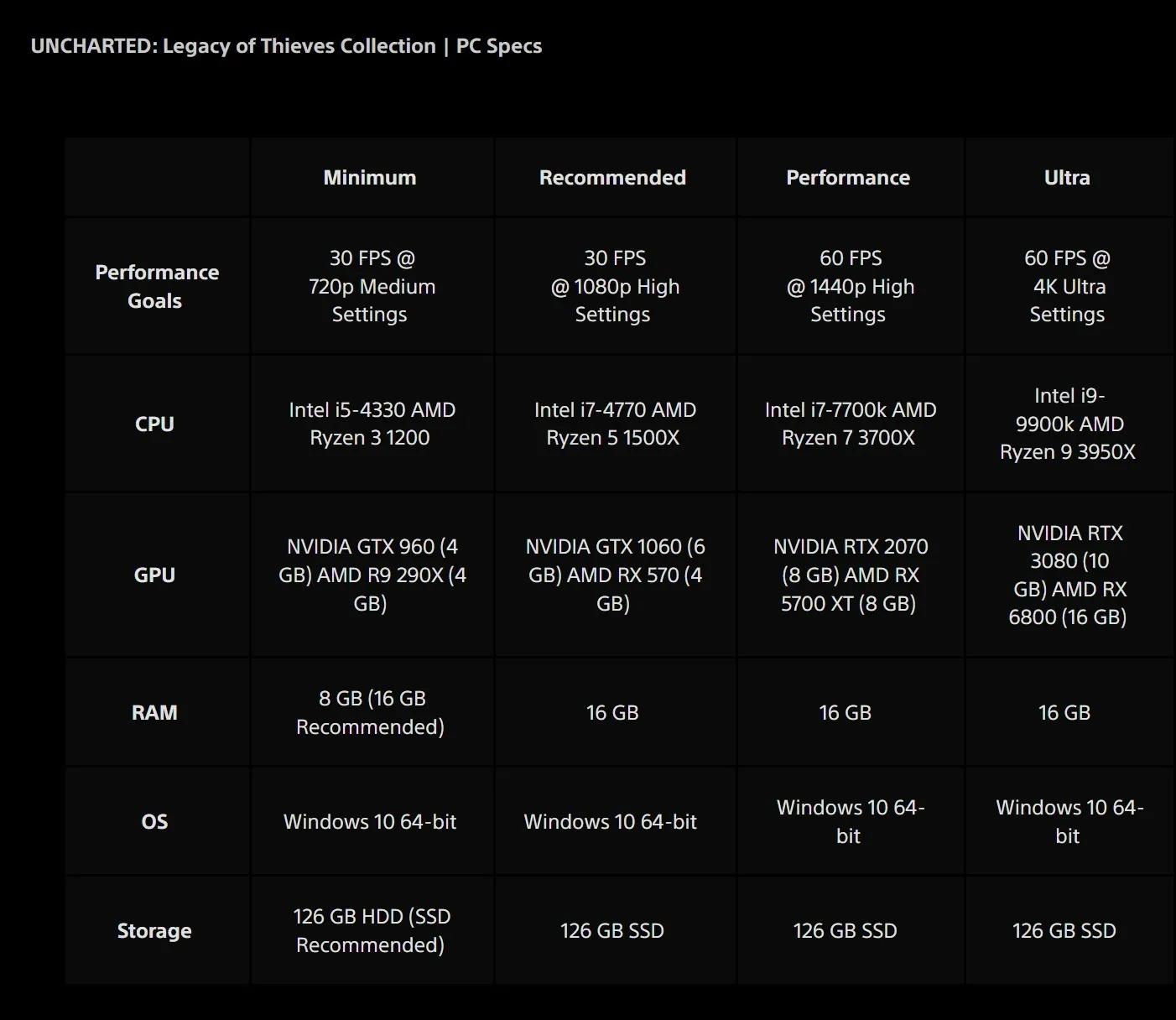The height and width of the screenshot is (1020, 1176).
Task: Click the OS row label
Action: (154, 821)
